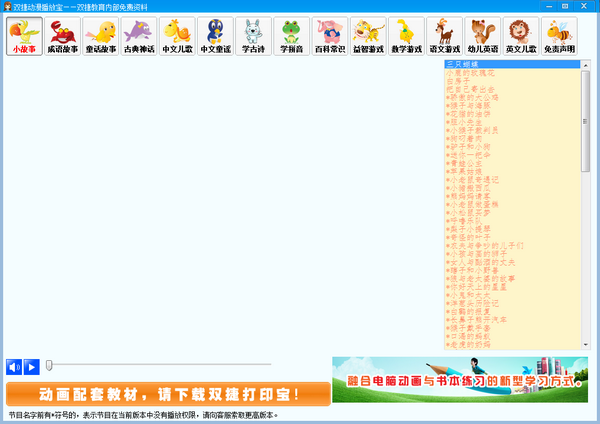The height and width of the screenshot is (424, 600).
Task: Select 你好天上的星星 list entry
Action: click(x=512, y=287)
